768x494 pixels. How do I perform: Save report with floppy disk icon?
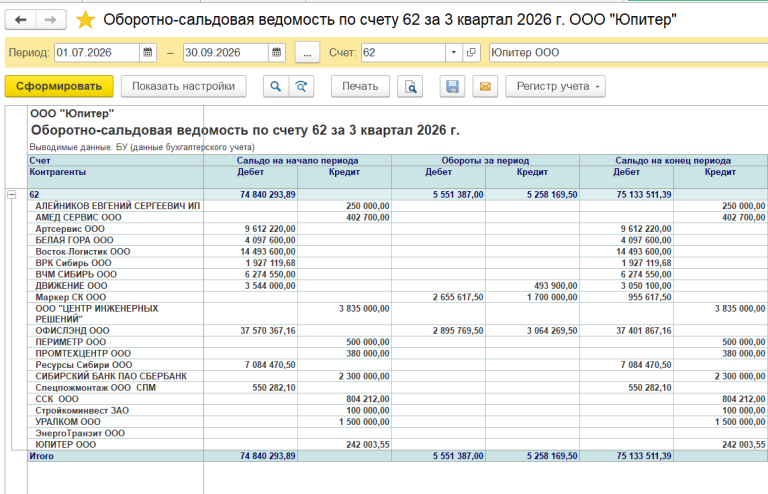452,86
